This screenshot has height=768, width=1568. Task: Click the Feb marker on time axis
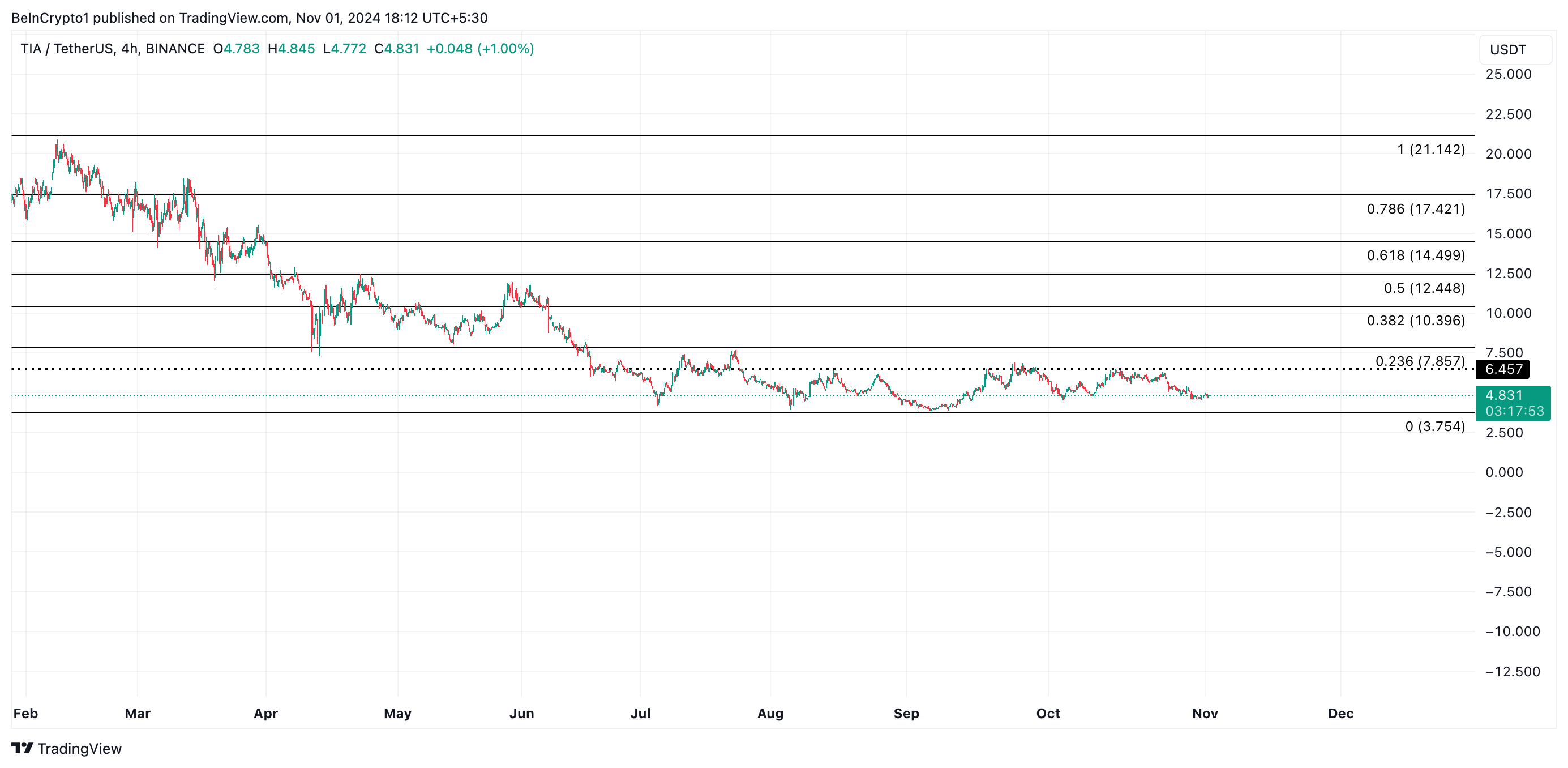tap(25, 713)
